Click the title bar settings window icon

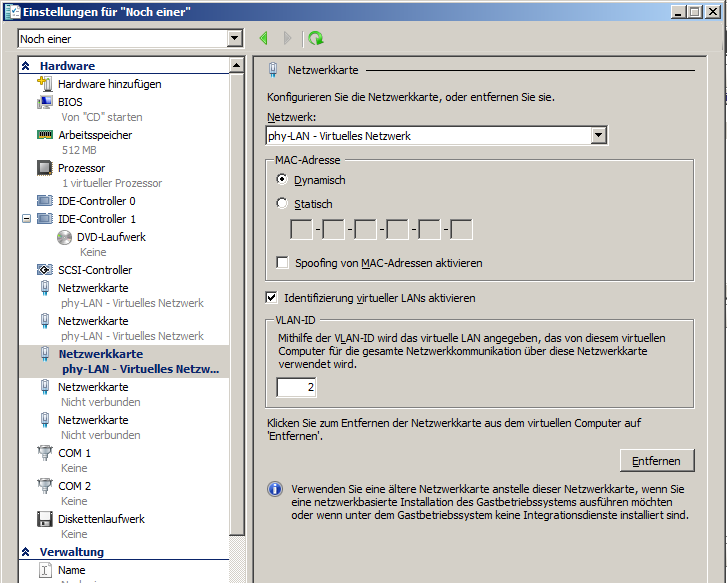pyautogui.click(x=13, y=12)
